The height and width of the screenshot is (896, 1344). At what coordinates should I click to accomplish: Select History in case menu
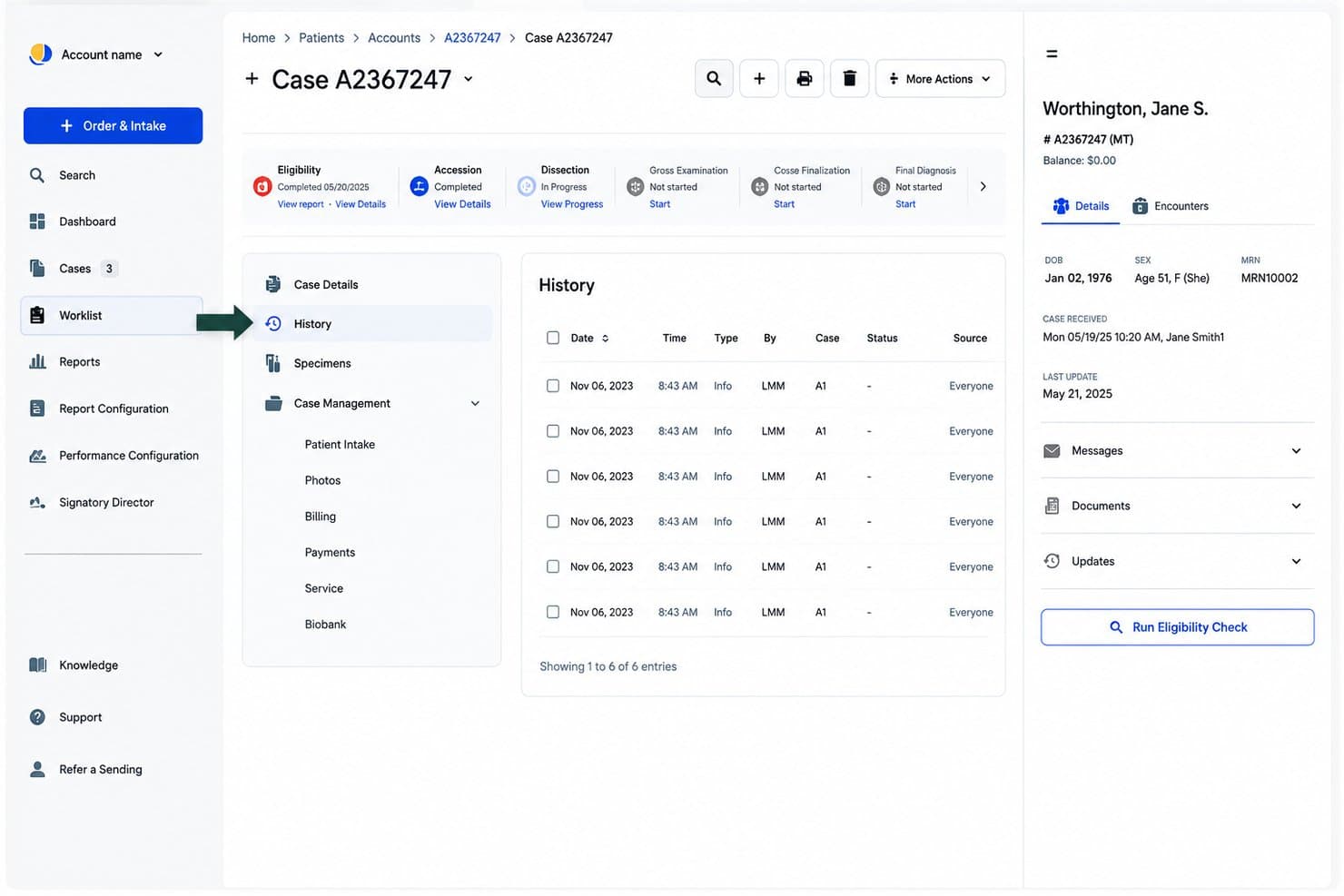click(x=374, y=324)
